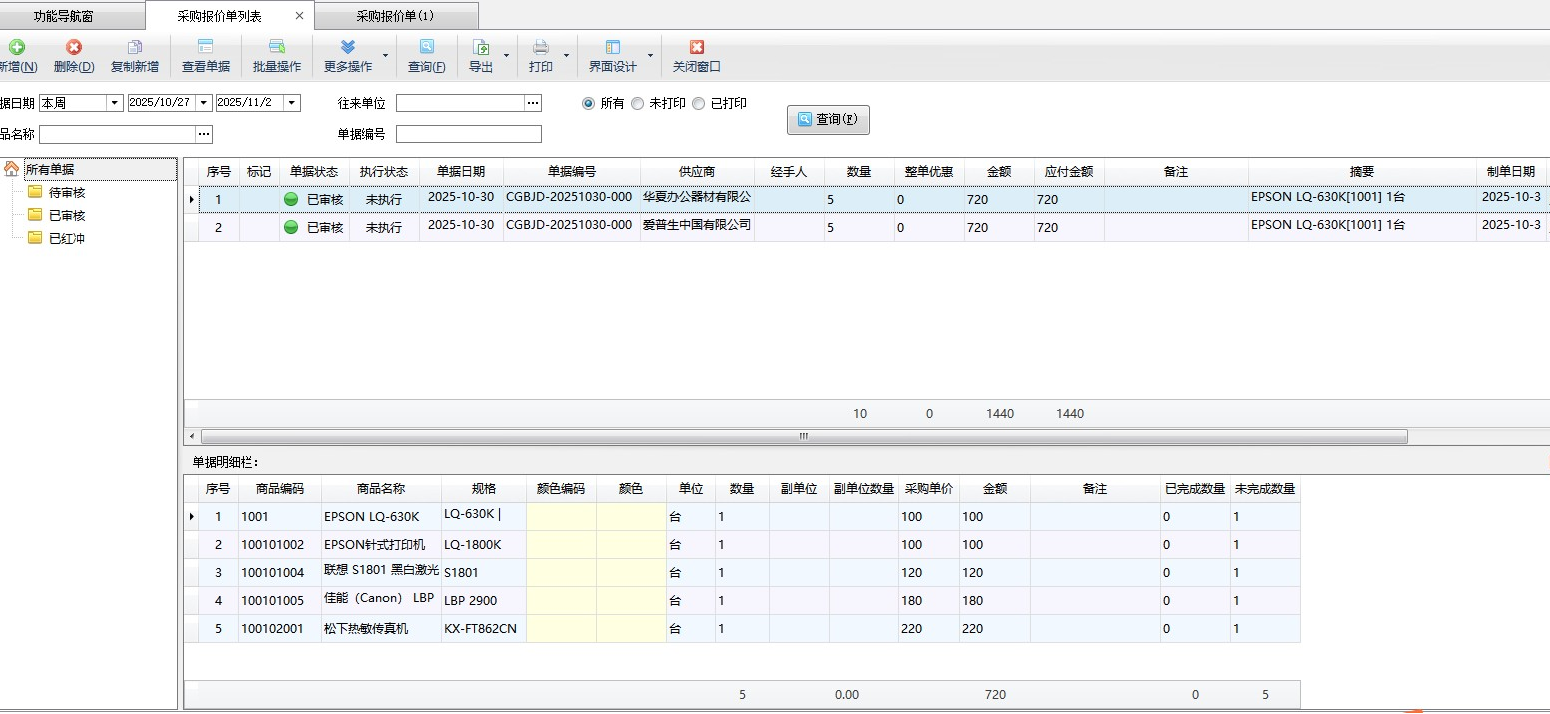Viewport: 1550px width, 714px height.
Task: Click the 批量操作 batch operation icon
Action: point(277,47)
